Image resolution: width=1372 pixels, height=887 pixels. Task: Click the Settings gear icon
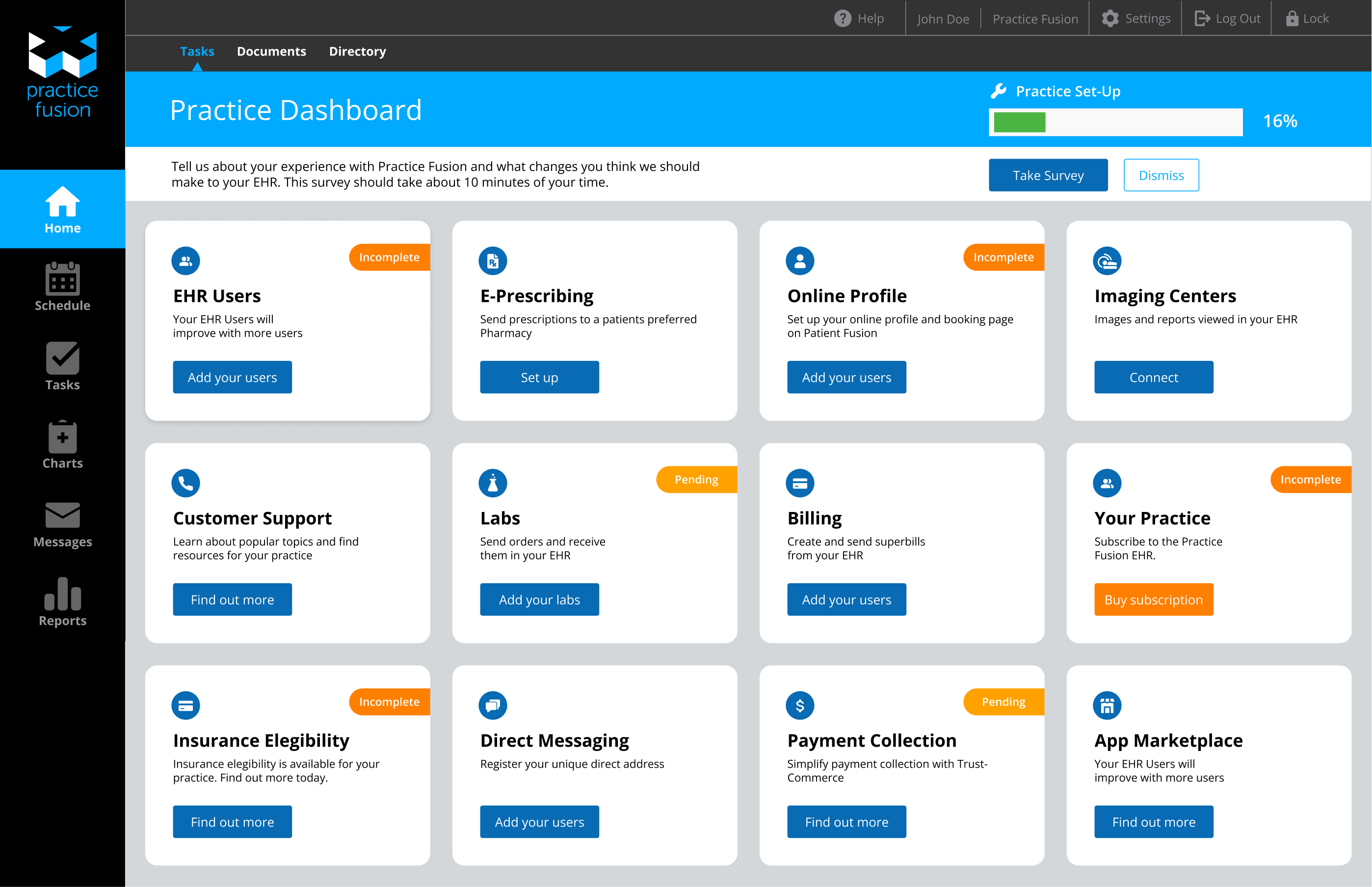click(1109, 19)
